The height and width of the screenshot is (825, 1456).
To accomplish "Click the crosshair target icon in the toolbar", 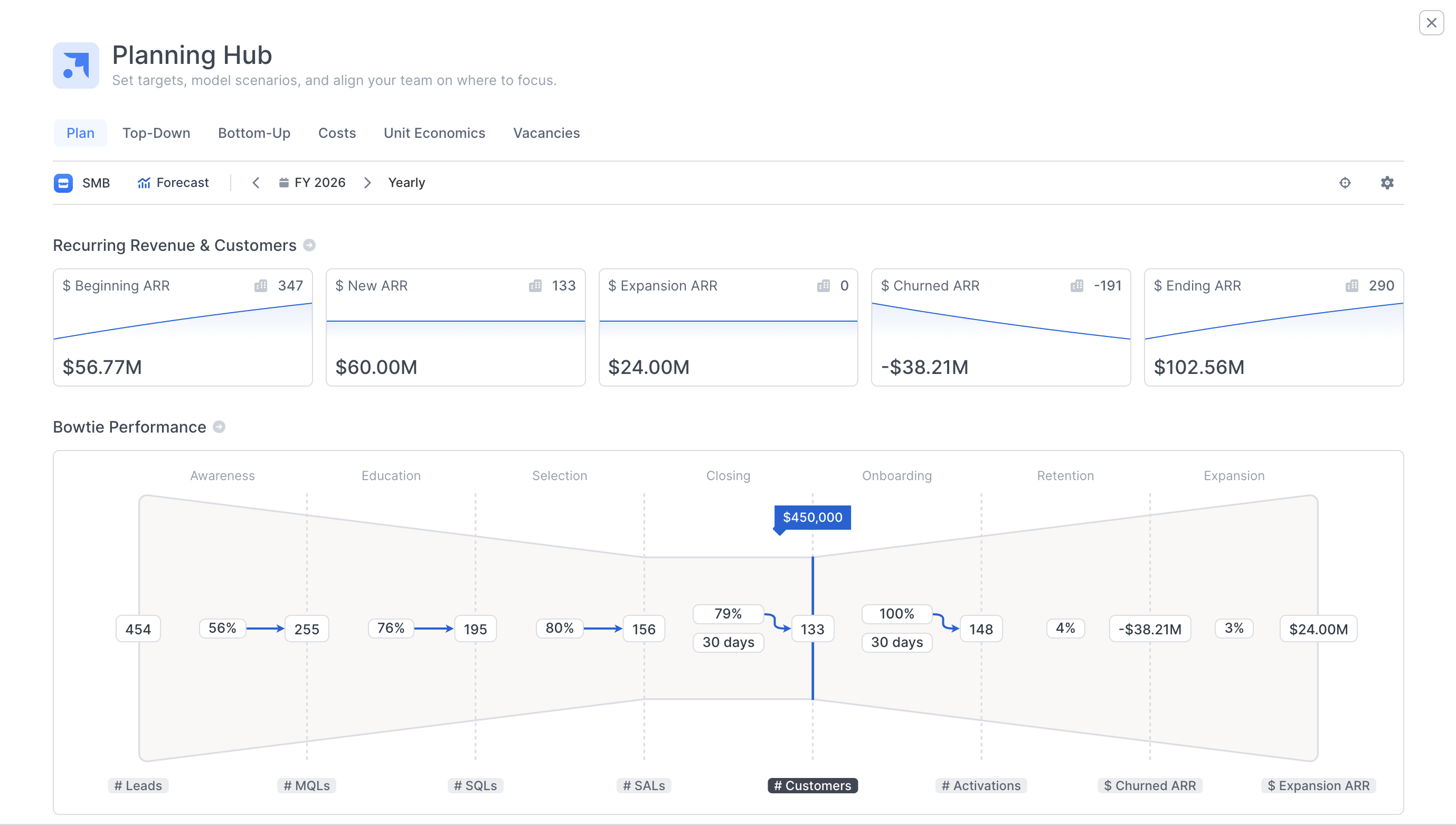I will (1345, 182).
